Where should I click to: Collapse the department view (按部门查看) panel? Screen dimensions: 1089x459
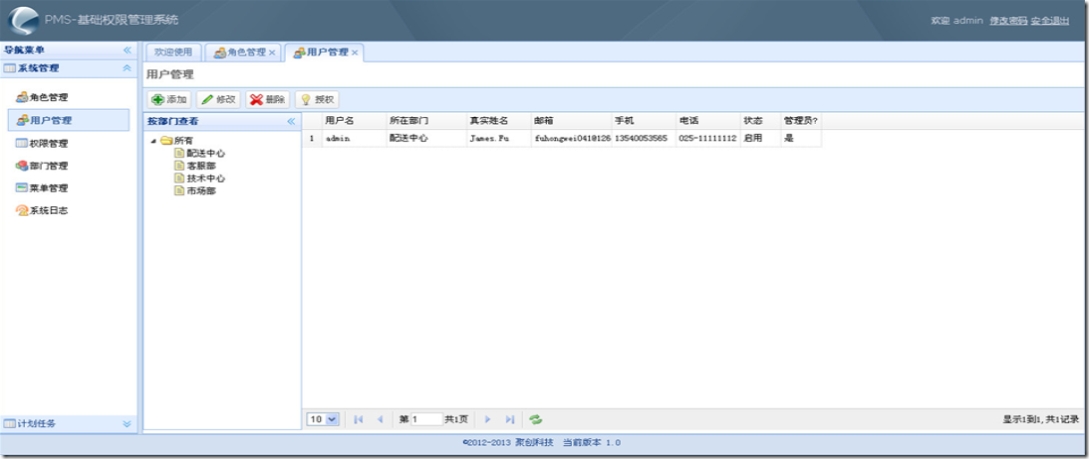point(291,121)
